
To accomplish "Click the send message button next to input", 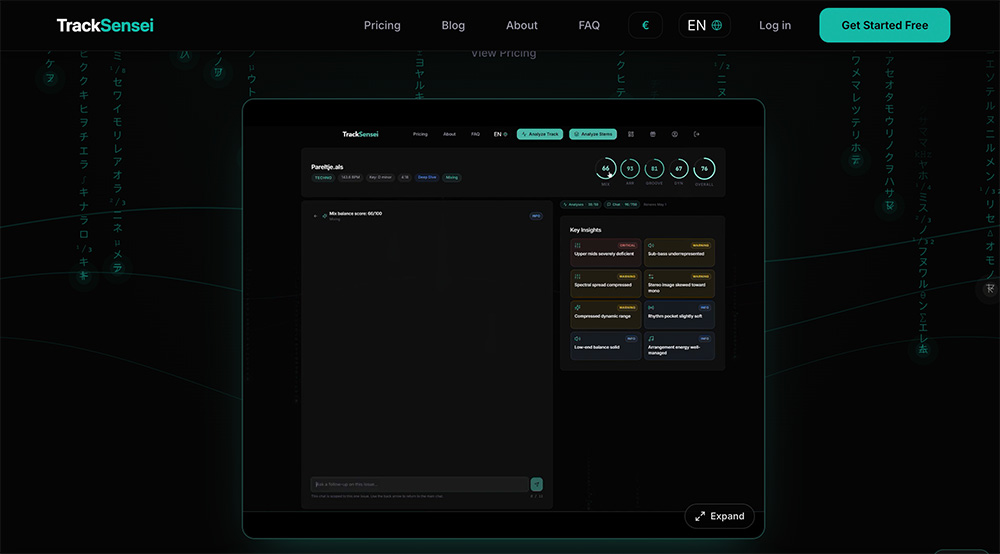I will [x=537, y=485].
